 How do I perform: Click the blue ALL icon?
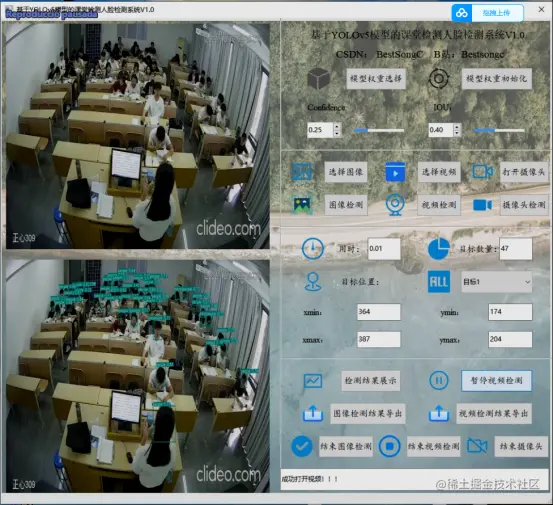coord(439,282)
